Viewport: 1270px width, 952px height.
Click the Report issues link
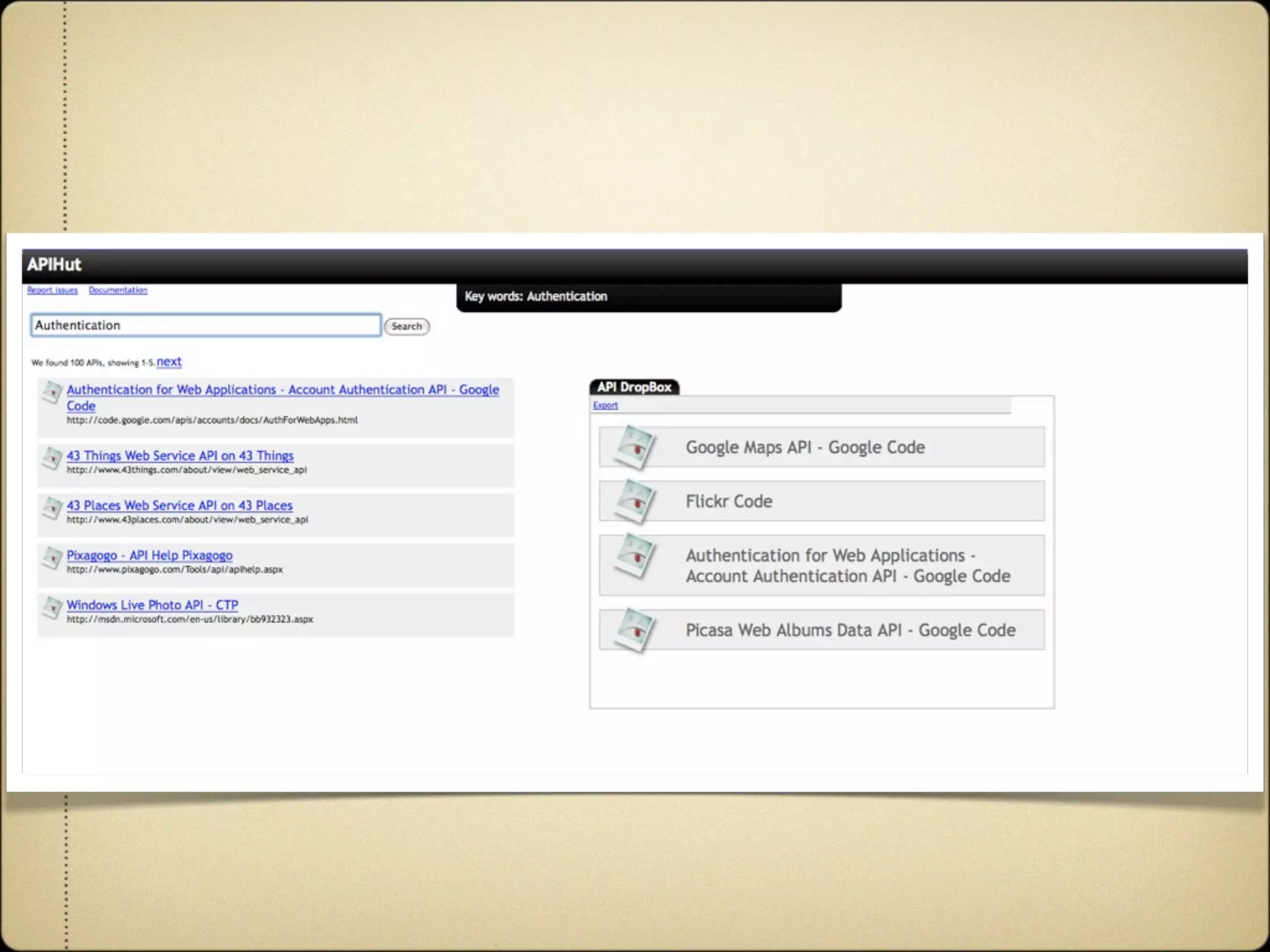[52, 290]
